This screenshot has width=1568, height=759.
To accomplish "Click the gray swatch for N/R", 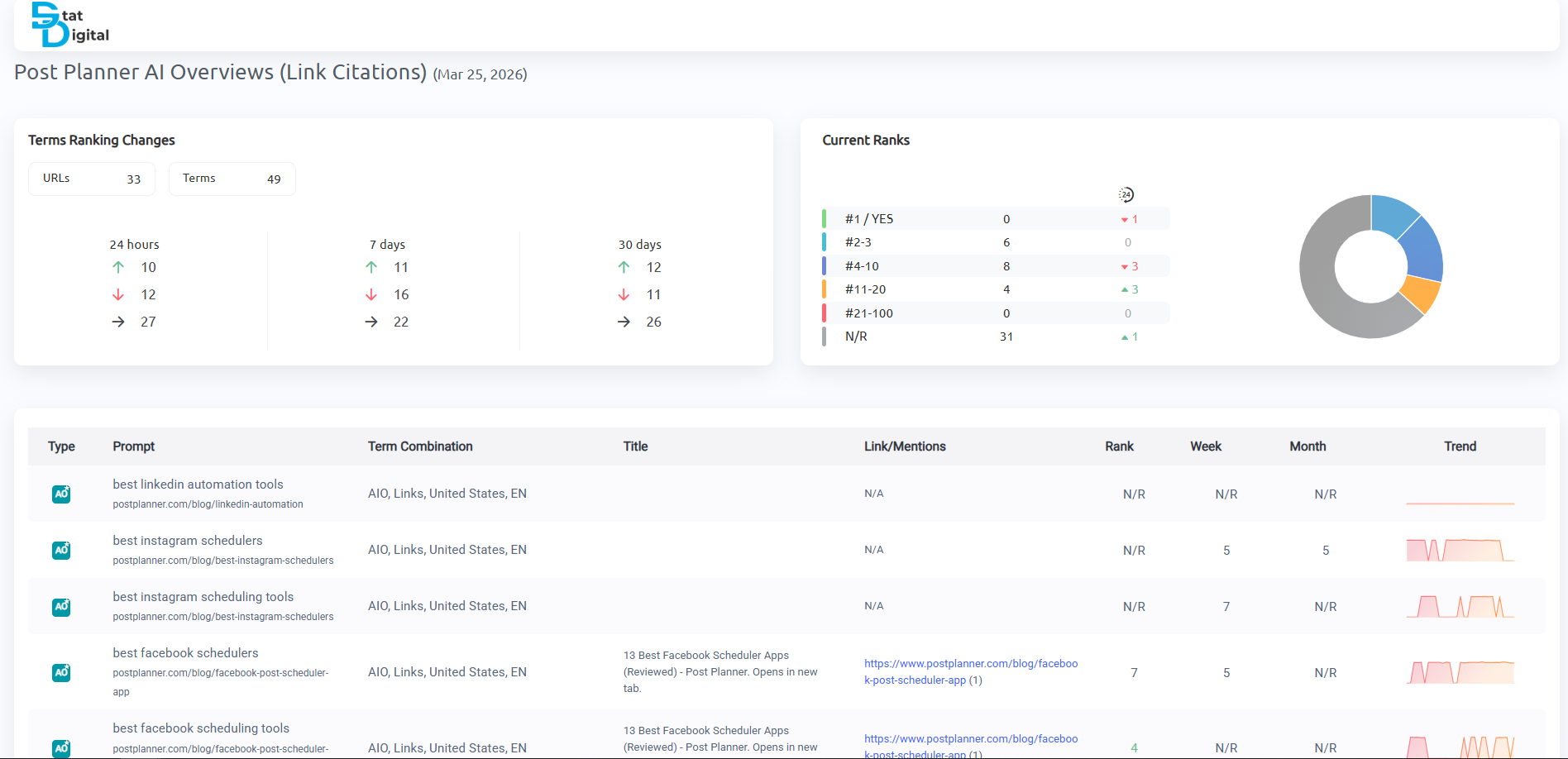I will click(x=825, y=337).
